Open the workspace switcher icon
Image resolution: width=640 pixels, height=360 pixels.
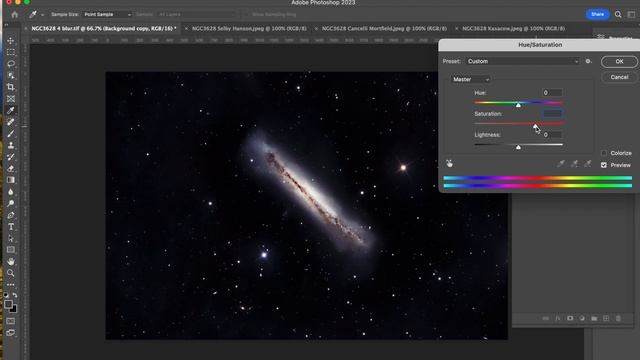(x=631, y=15)
